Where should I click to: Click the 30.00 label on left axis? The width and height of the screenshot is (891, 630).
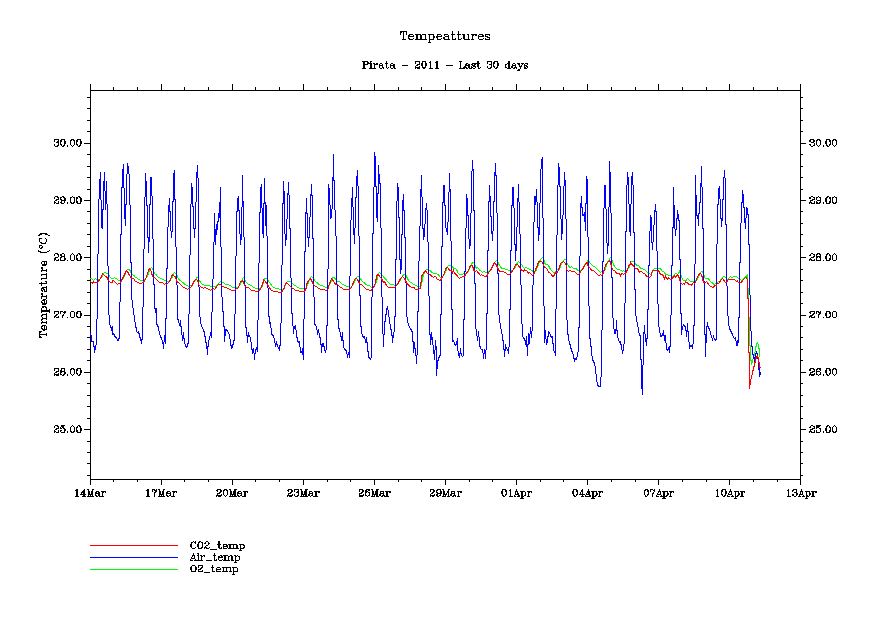[66, 143]
